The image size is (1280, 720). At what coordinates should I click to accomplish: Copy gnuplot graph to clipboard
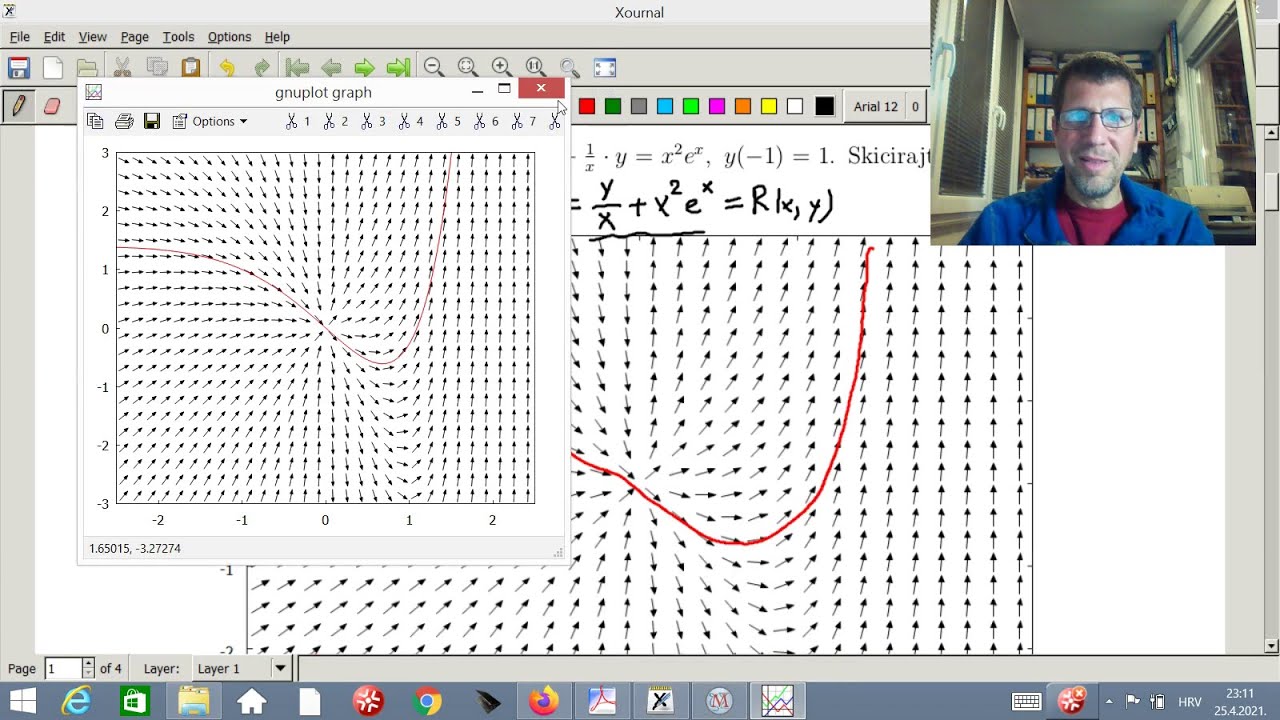tap(95, 121)
